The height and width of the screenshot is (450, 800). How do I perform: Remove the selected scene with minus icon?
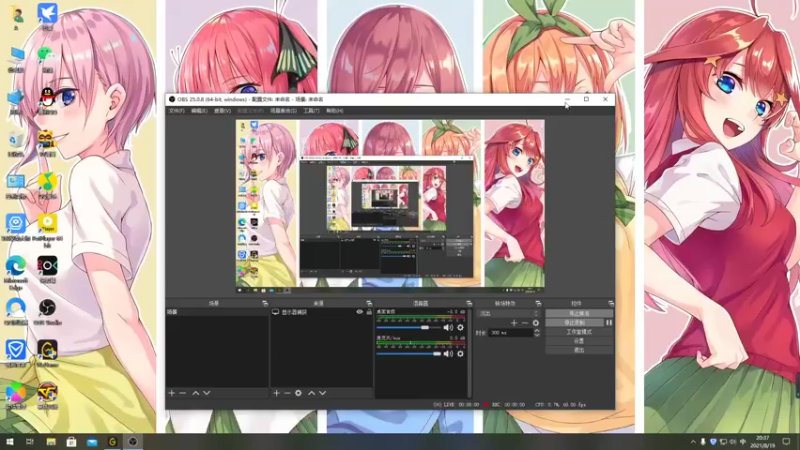[x=183, y=393]
